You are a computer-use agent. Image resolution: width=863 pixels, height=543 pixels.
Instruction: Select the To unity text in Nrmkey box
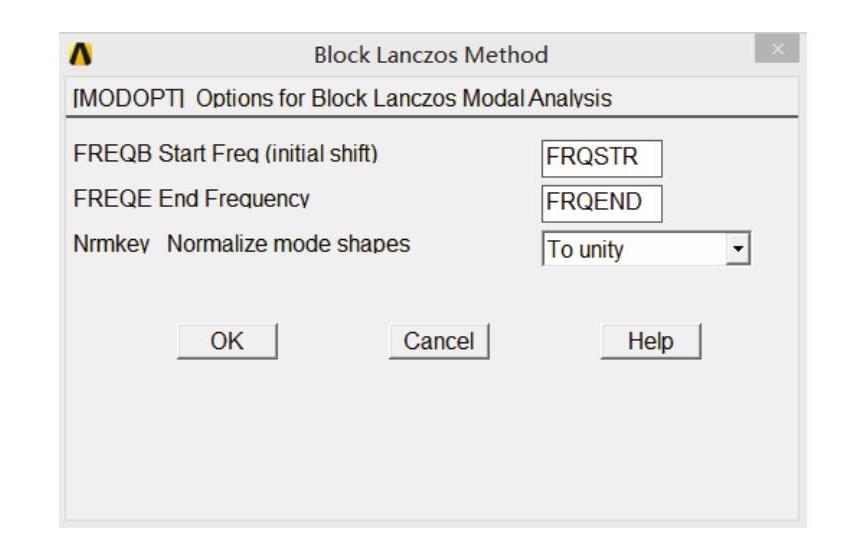click(x=585, y=250)
